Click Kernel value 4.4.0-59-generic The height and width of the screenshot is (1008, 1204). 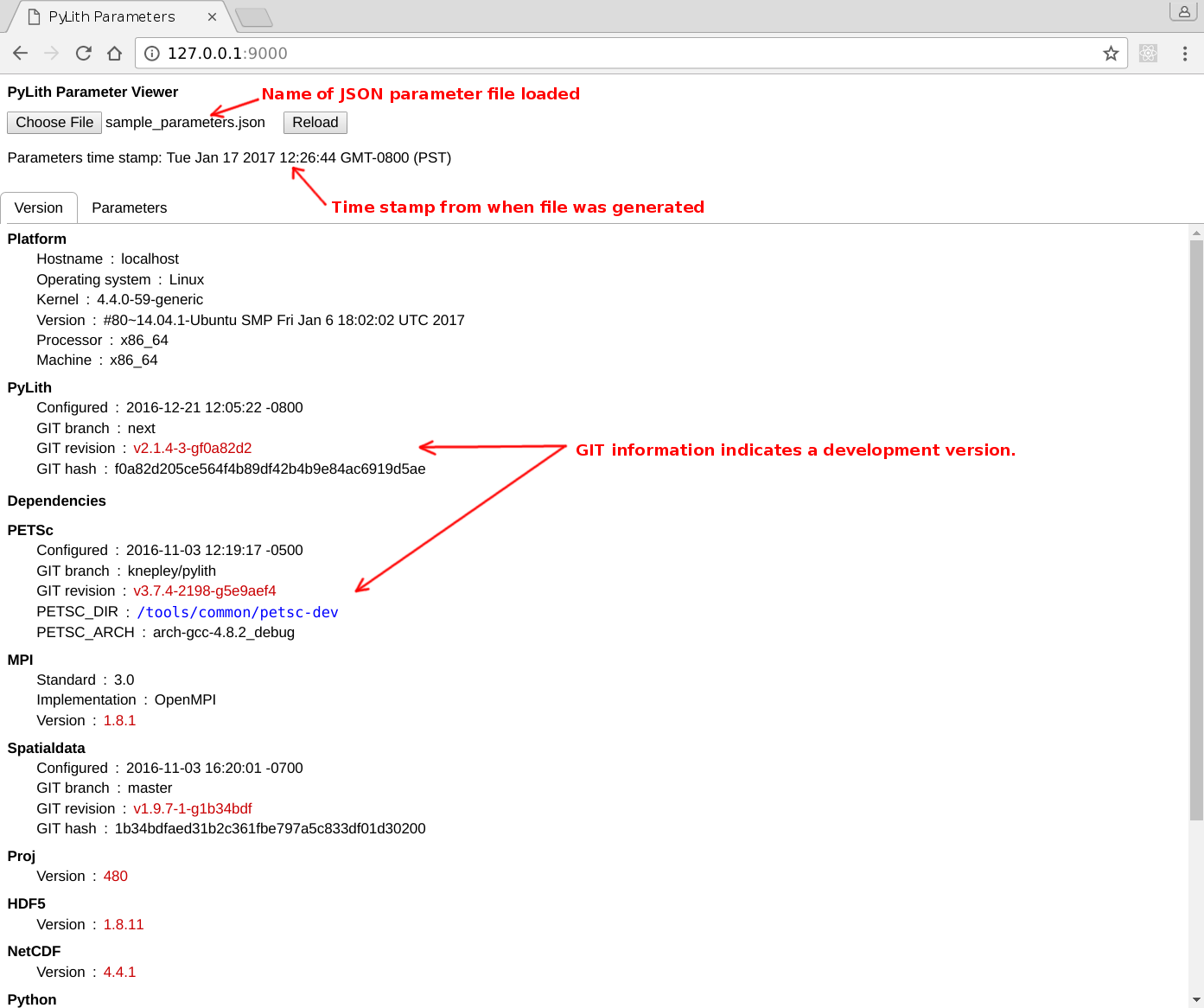pyautogui.click(x=150, y=299)
